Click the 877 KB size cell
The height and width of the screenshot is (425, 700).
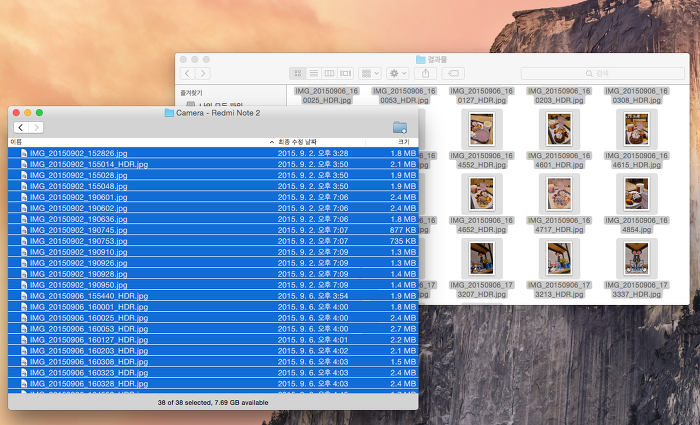pos(403,230)
